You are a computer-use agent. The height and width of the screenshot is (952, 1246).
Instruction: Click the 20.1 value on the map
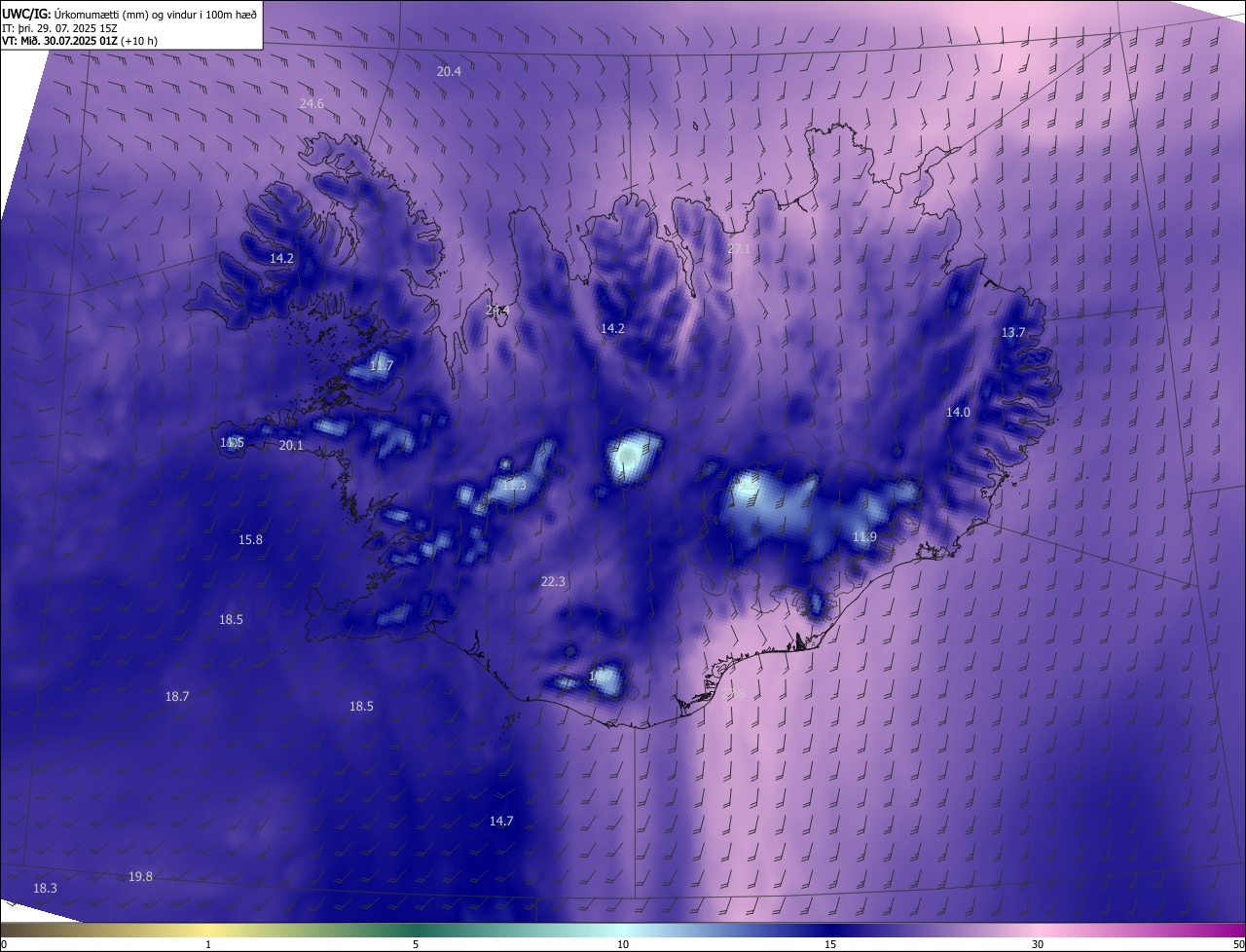[291, 445]
